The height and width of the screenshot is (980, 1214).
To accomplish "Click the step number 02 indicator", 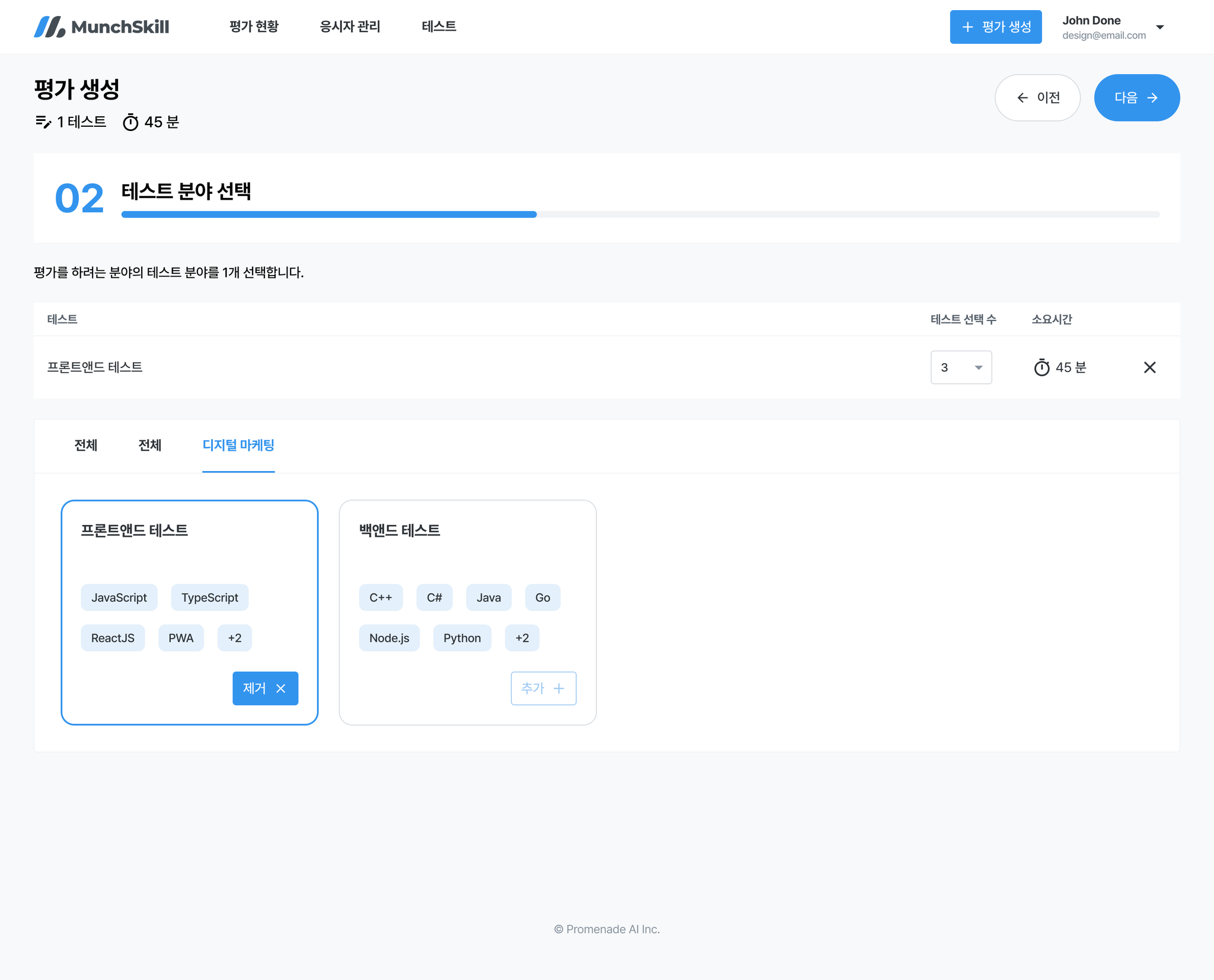I will pyautogui.click(x=79, y=198).
